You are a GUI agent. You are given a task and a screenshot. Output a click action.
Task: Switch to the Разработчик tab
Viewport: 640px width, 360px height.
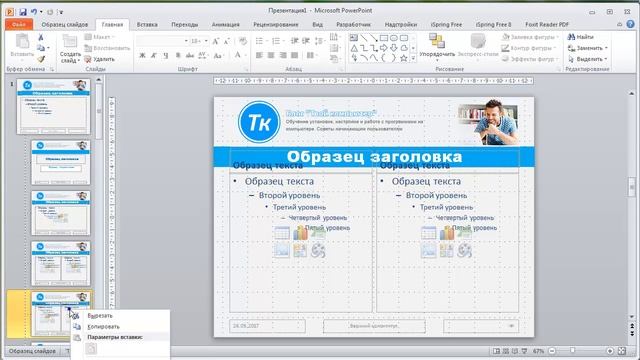[353, 24]
